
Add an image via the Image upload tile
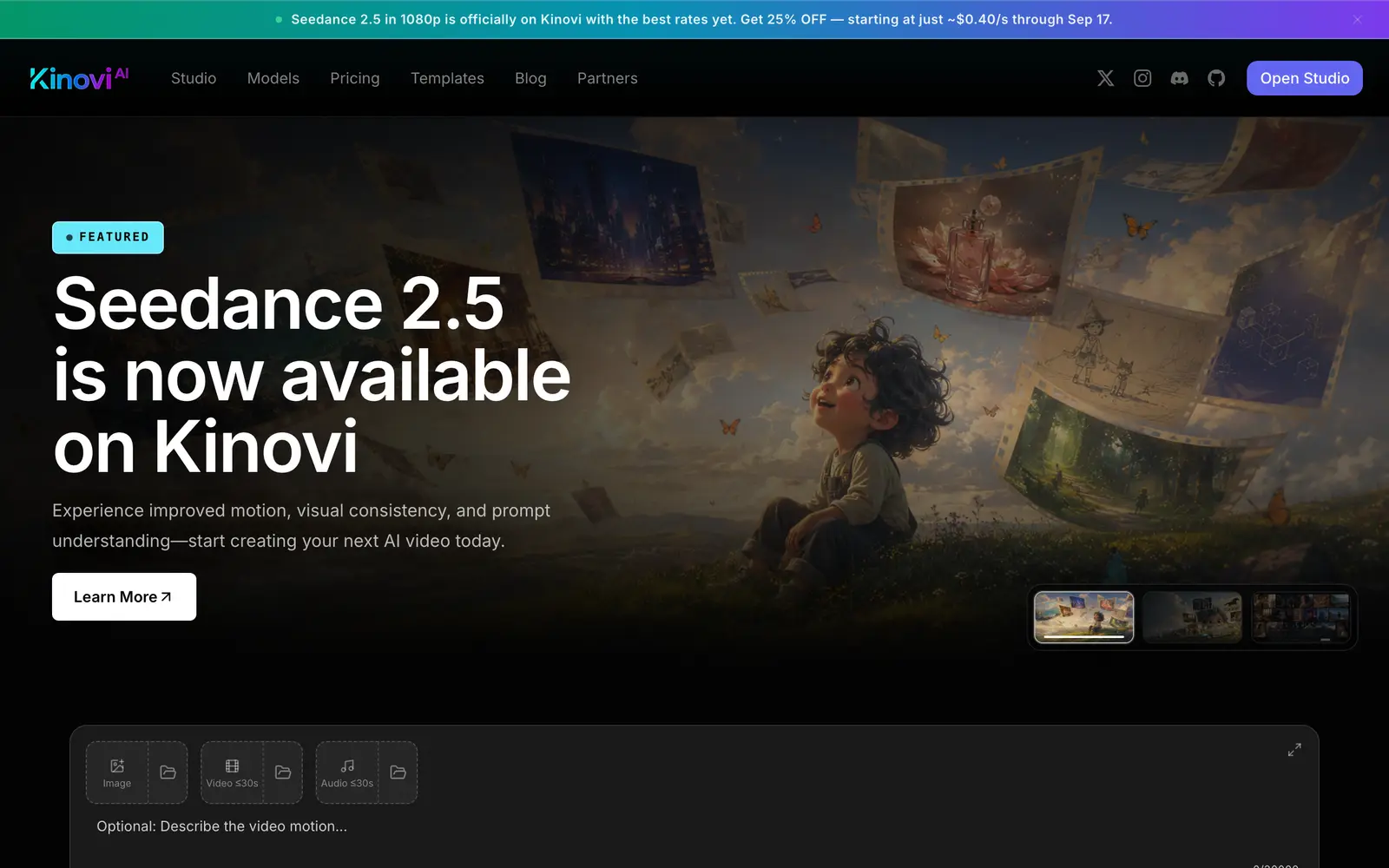pyautogui.click(x=117, y=773)
